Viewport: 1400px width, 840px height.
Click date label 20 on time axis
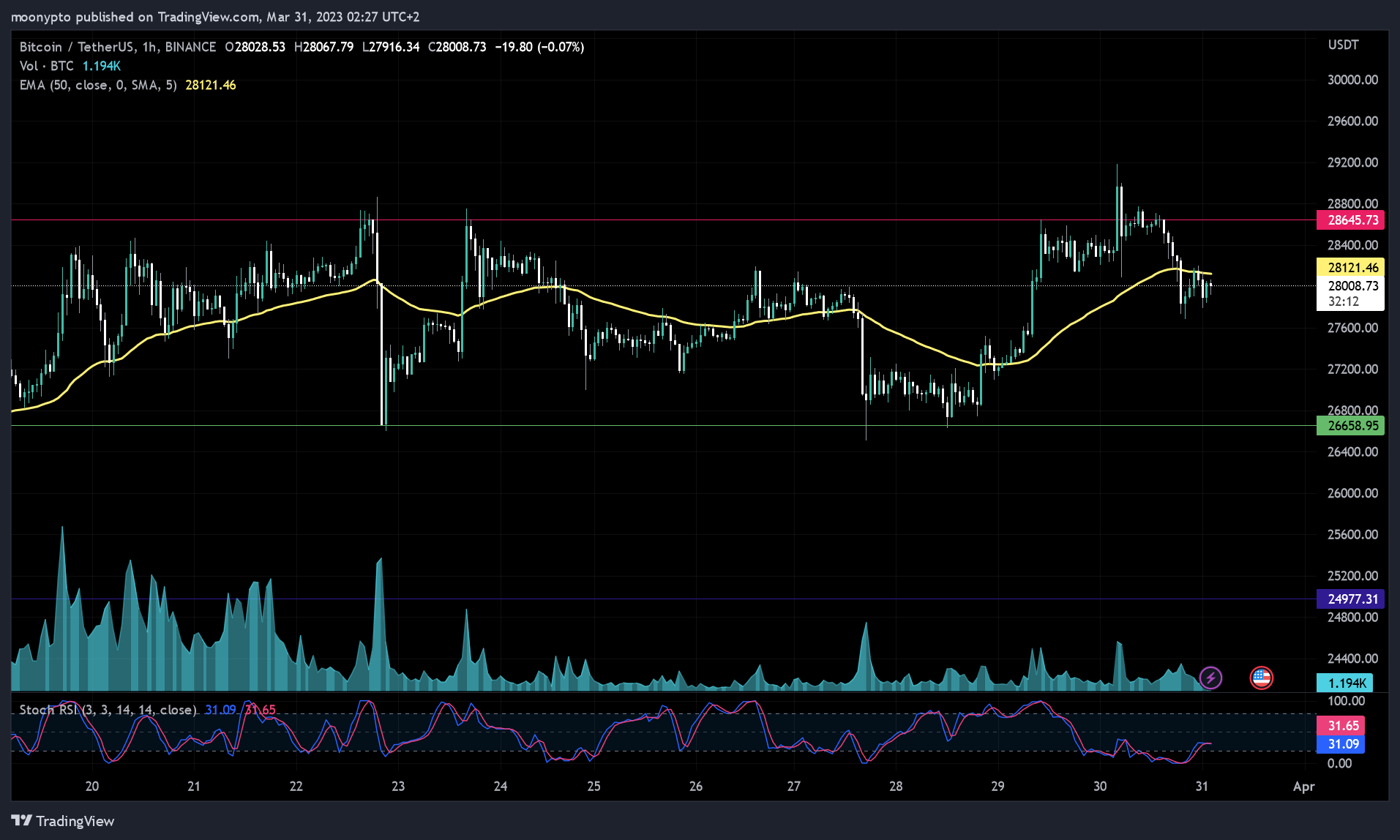pyautogui.click(x=92, y=787)
